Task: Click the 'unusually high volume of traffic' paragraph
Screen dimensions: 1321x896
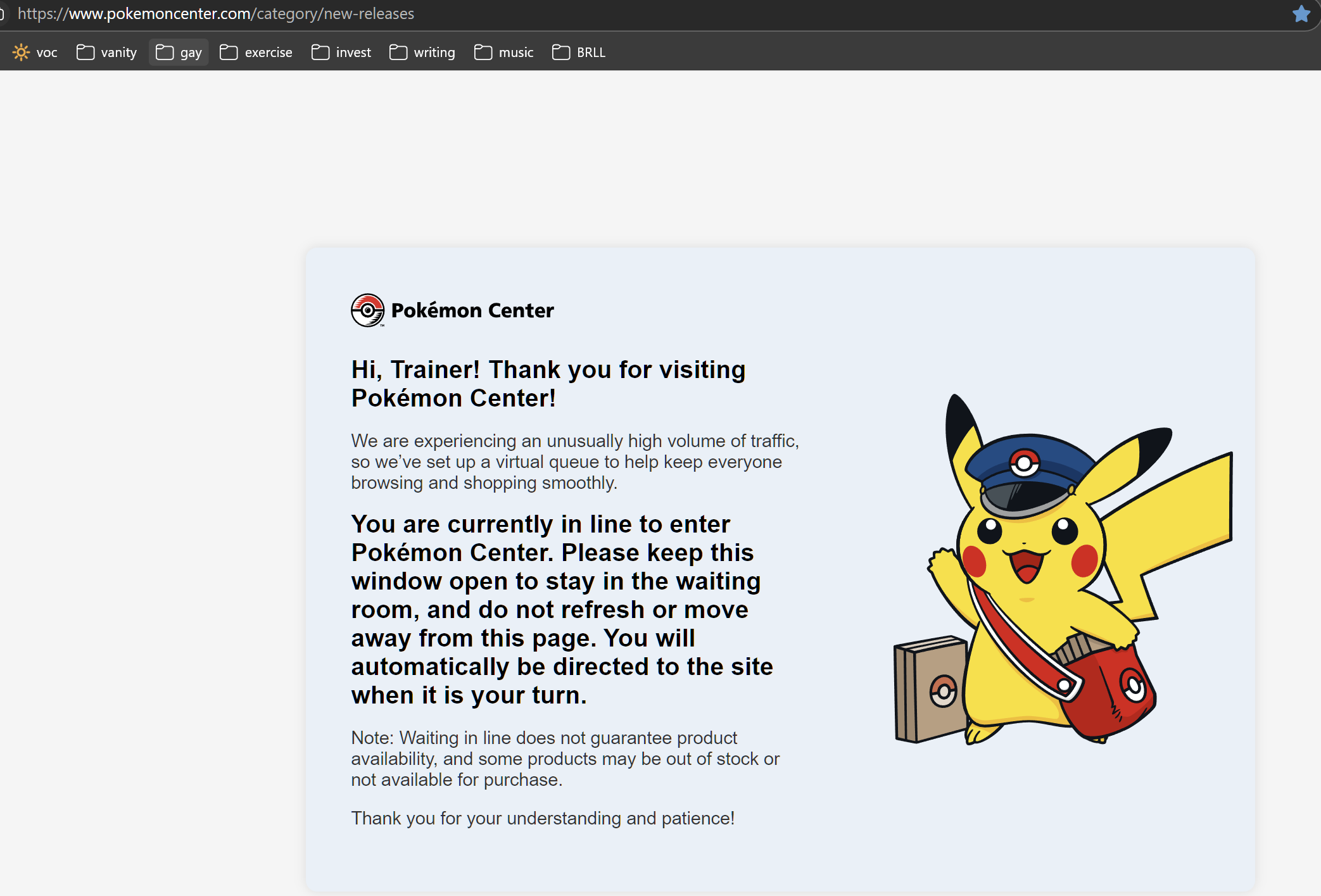Action: click(x=575, y=462)
